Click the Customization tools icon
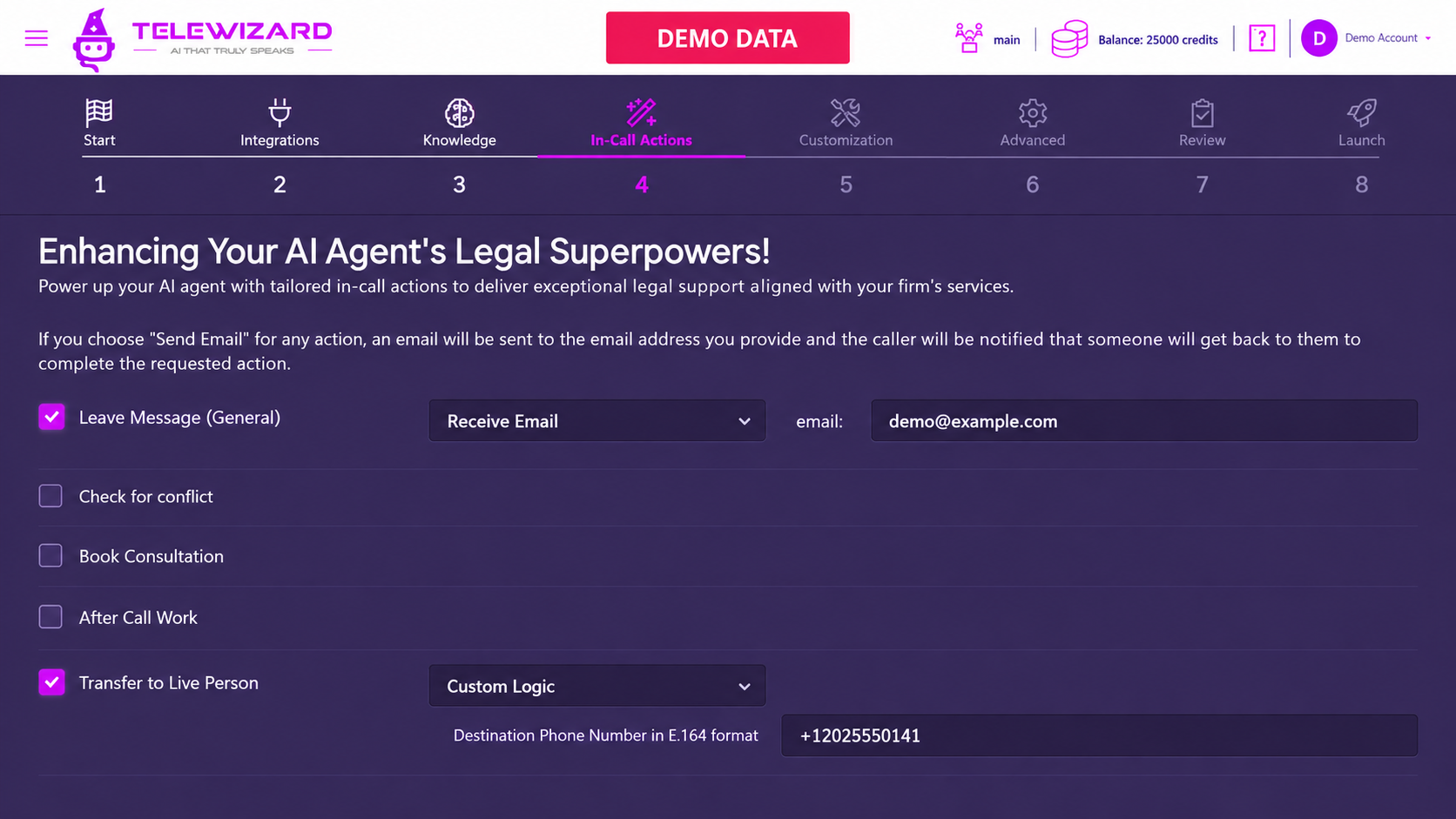1456x819 pixels. [x=846, y=112]
